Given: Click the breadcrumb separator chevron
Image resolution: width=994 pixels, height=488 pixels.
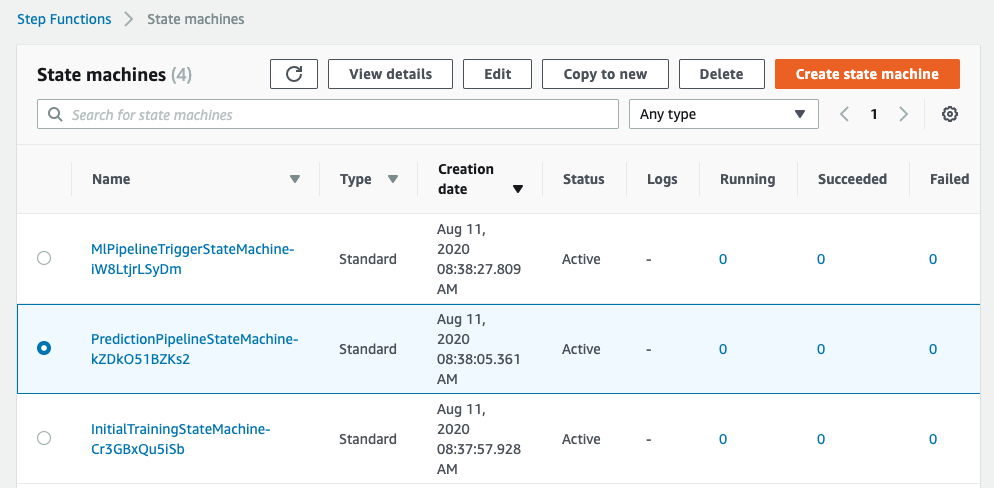Looking at the screenshot, I should 129,19.
